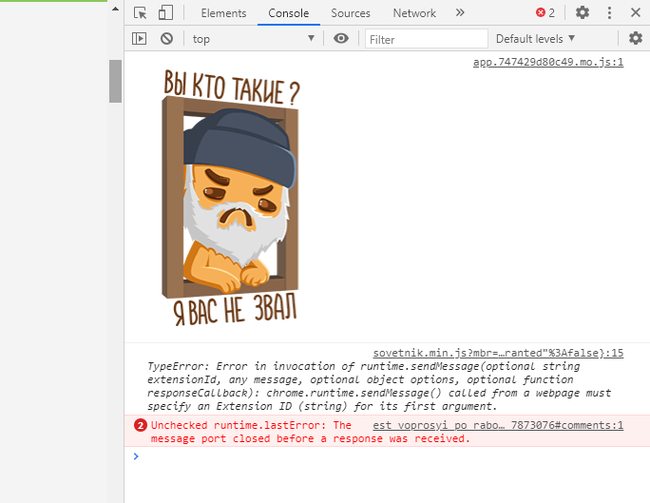This screenshot has width=650, height=503.
Task: Click the red error count badge
Action: 545,13
